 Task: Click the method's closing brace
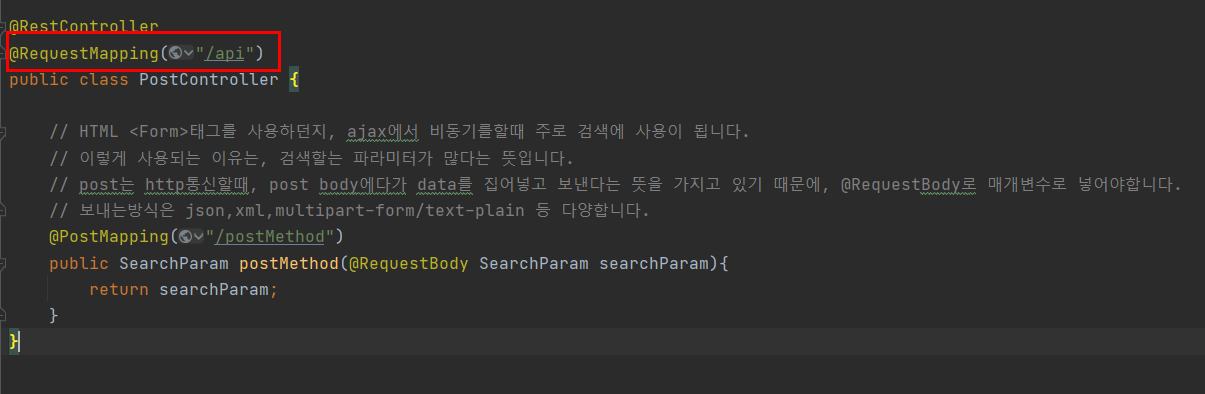[x=54, y=316]
